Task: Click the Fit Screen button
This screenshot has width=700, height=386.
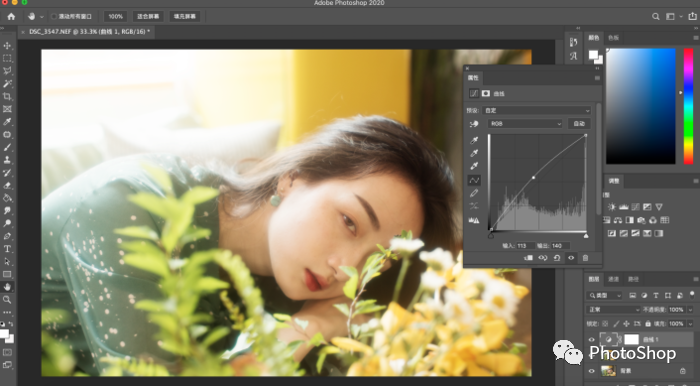Action: pyautogui.click(x=148, y=17)
